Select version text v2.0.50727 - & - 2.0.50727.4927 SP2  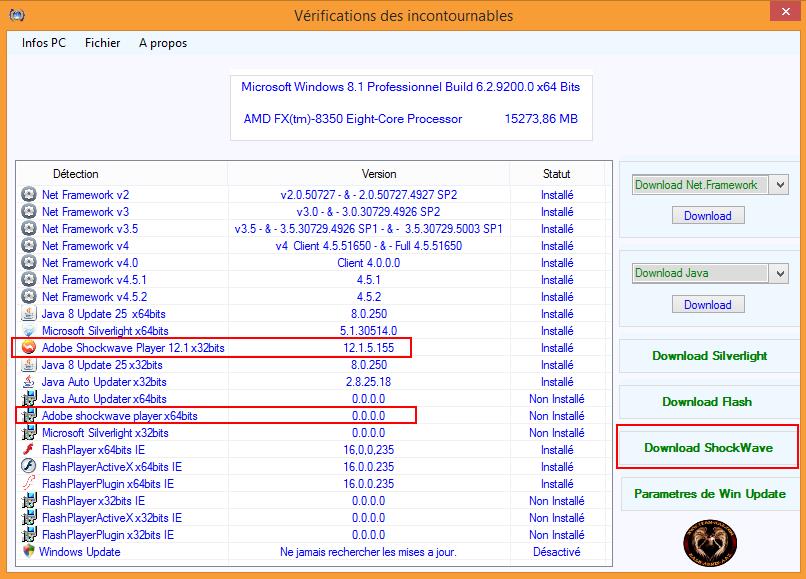369,194
